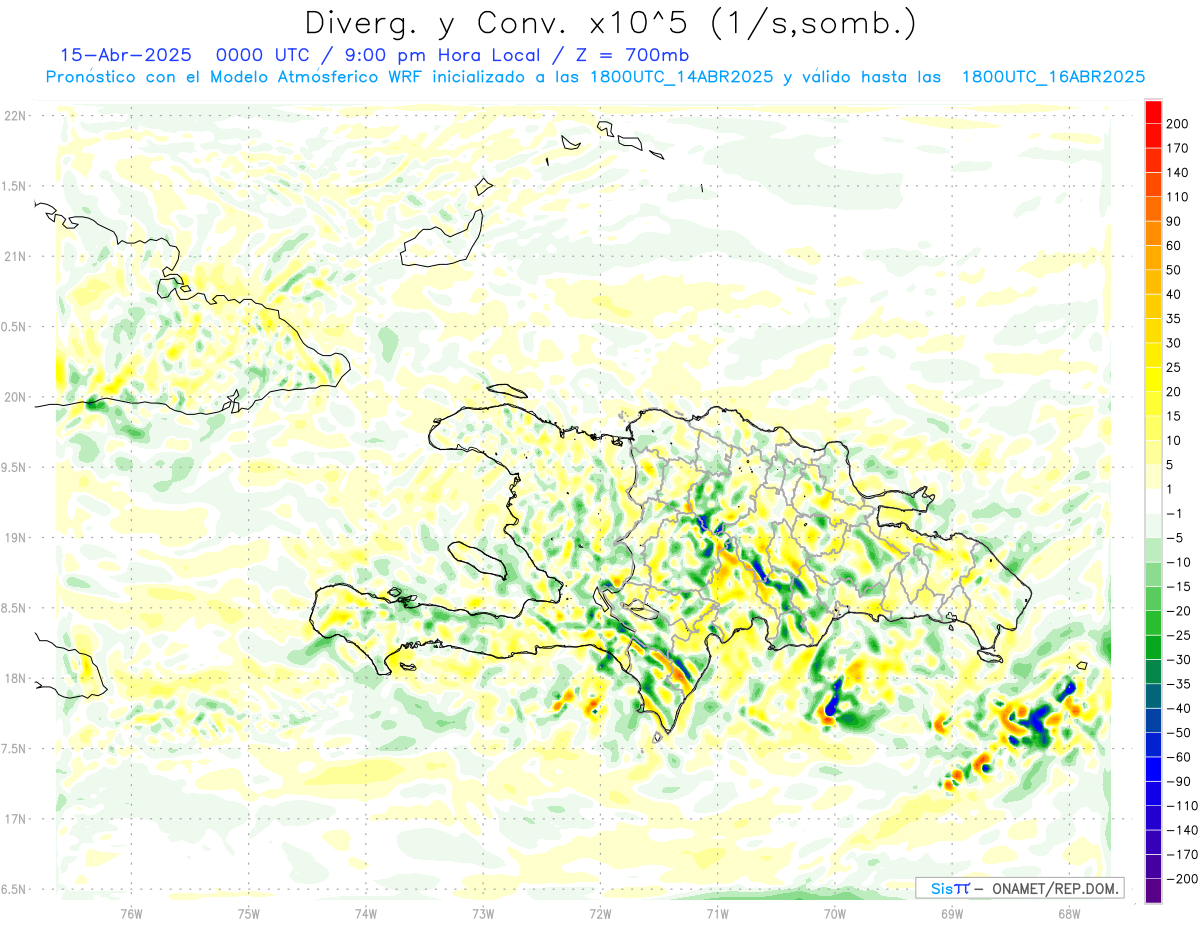Click the '21N' latitude label

(14, 256)
